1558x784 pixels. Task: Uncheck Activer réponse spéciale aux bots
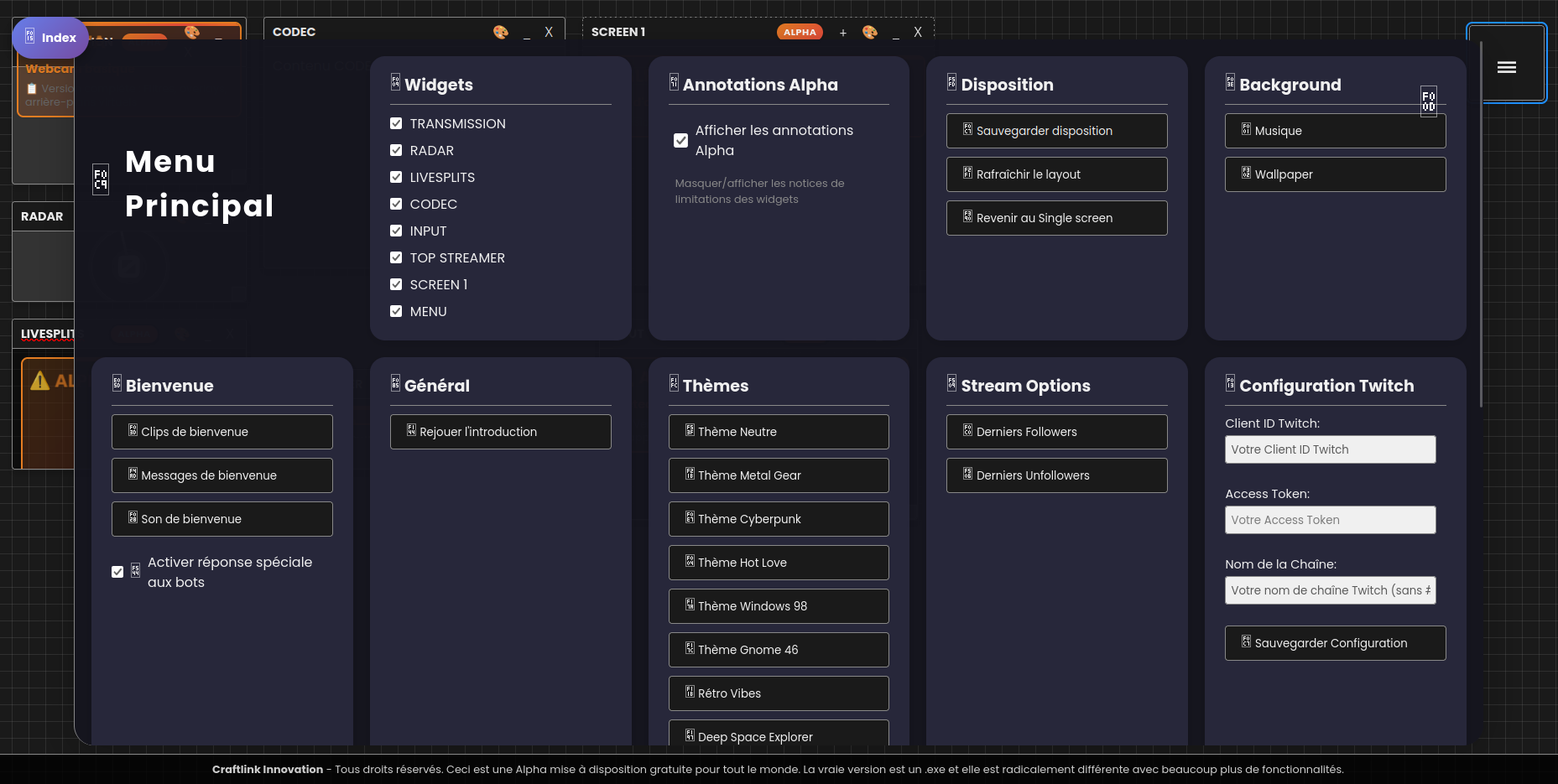(x=117, y=572)
